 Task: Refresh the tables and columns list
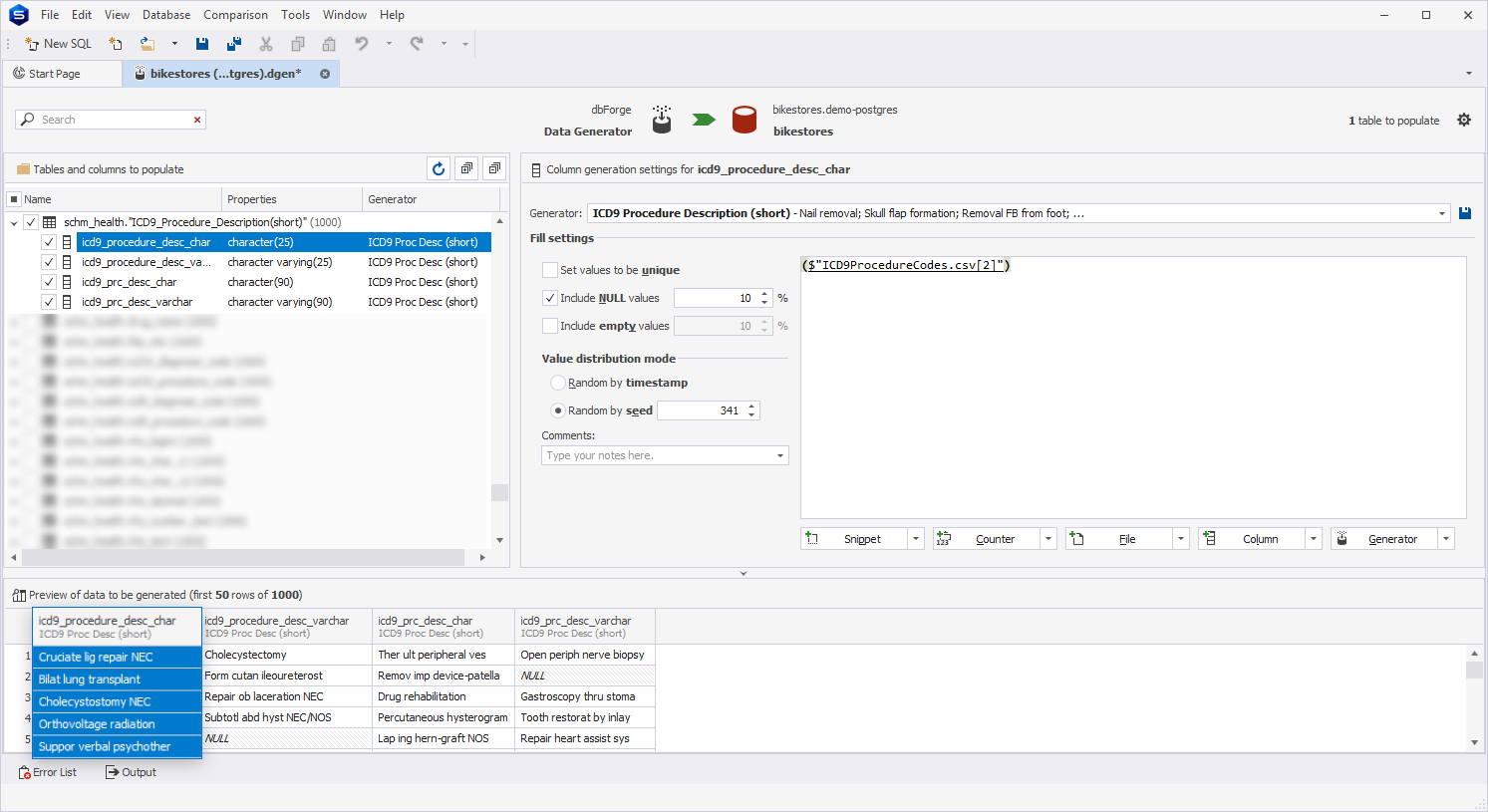(439, 168)
